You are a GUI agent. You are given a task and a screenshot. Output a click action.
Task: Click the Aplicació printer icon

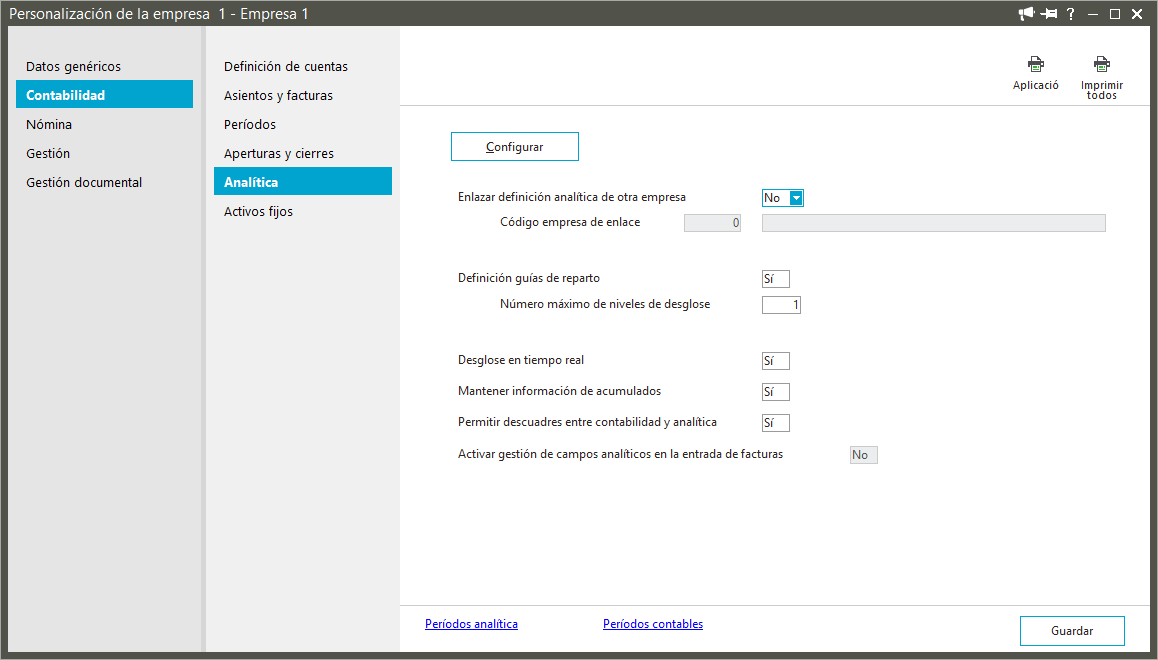pyautogui.click(x=1035, y=65)
